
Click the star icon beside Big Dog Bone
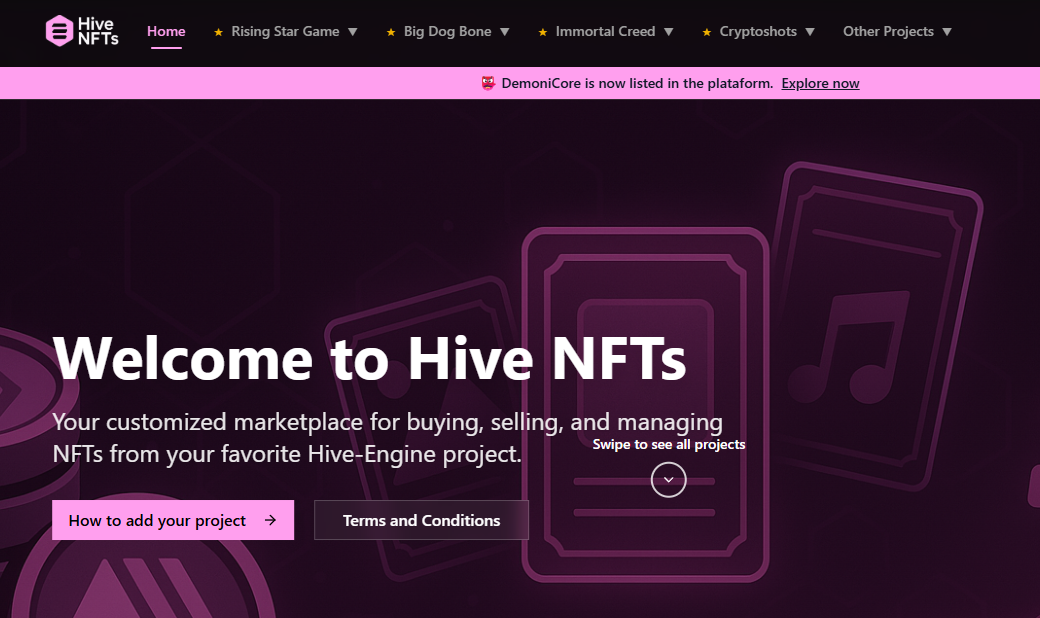391,32
